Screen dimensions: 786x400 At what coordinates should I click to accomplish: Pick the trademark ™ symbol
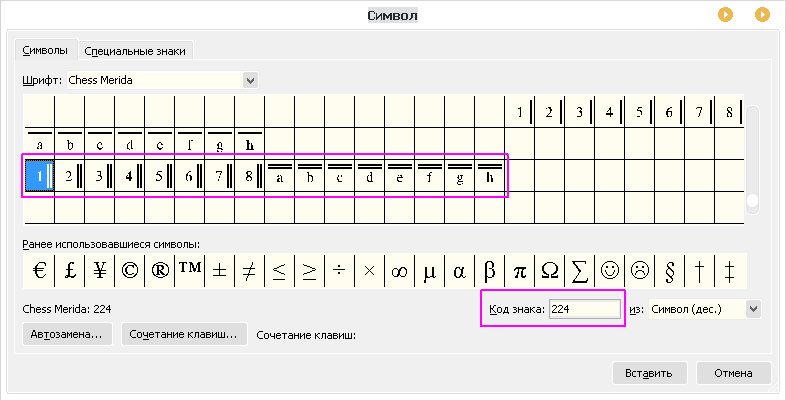[190, 270]
